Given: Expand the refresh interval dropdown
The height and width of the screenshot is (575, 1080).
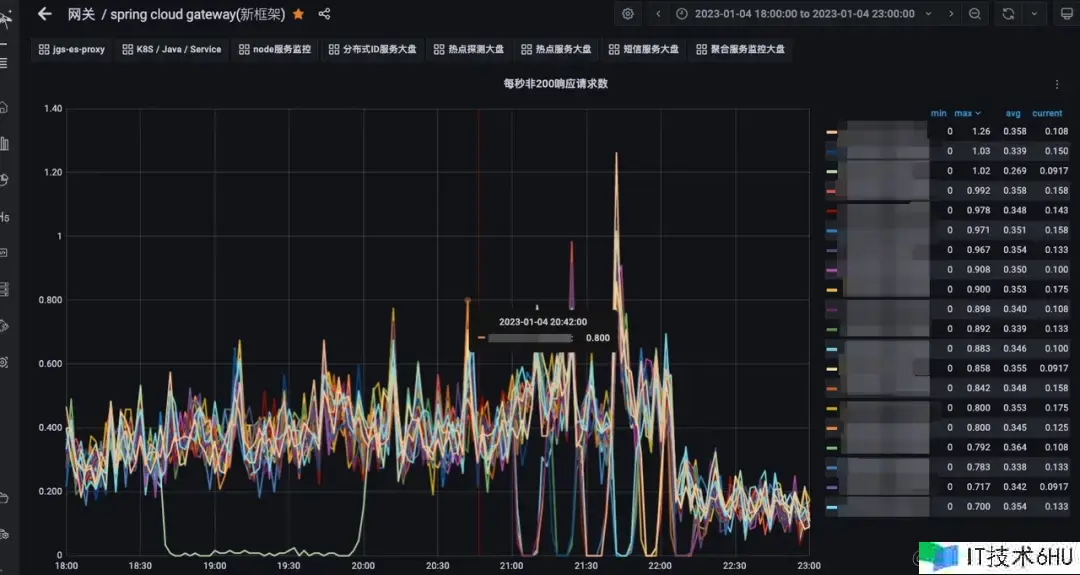Looking at the screenshot, I should [x=1033, y=14].
